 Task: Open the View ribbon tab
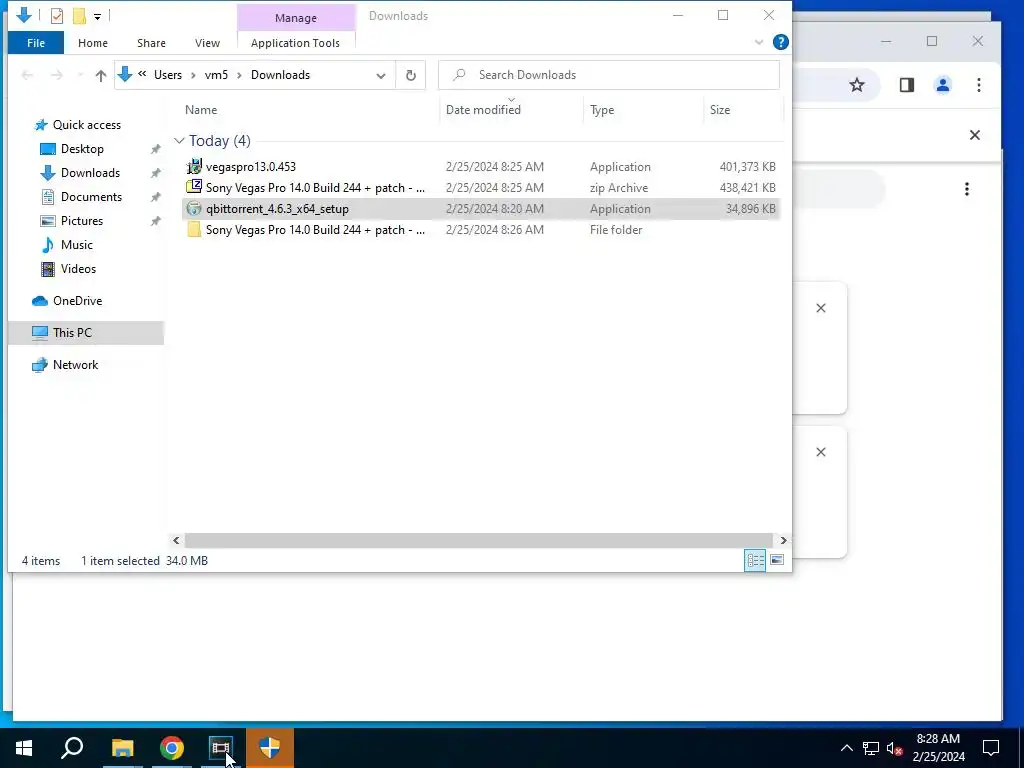tap(207, 43)
